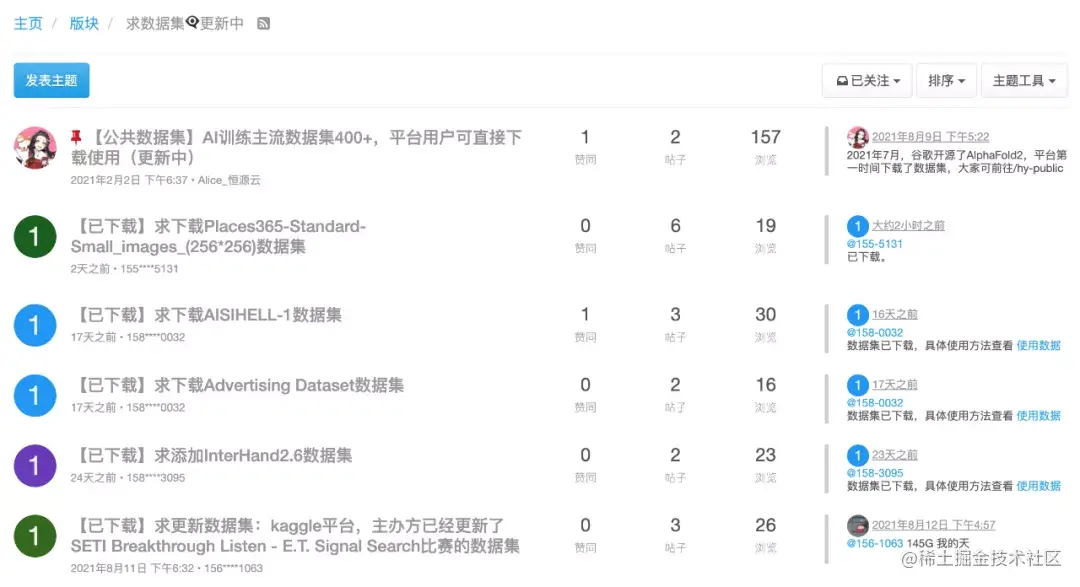Open 使用数据 link in InterHand2.6 row

pos(1039,486)
